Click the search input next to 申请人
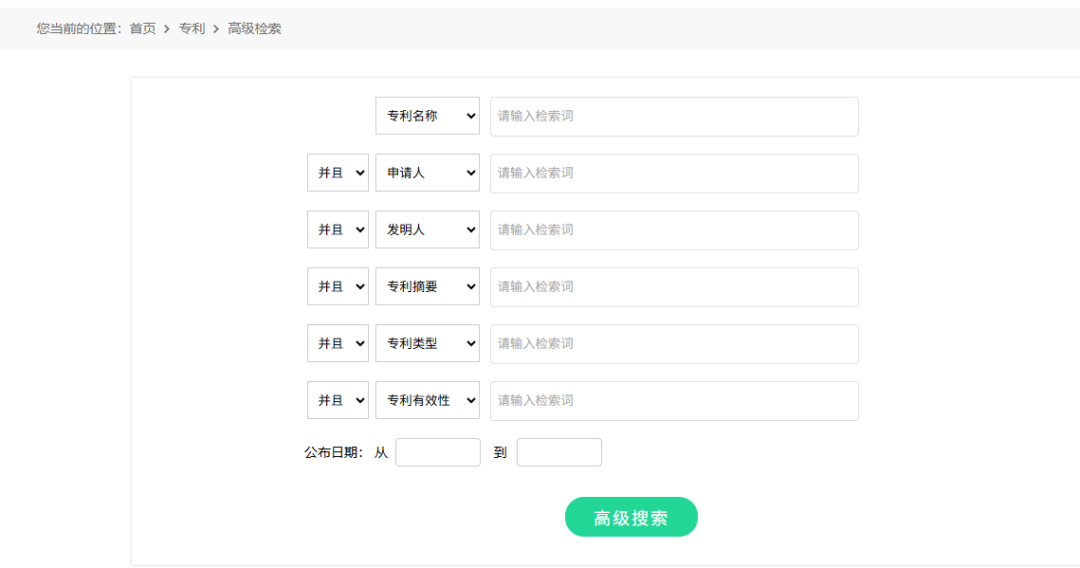This screenshot has width=1080, height=568. 674,173
